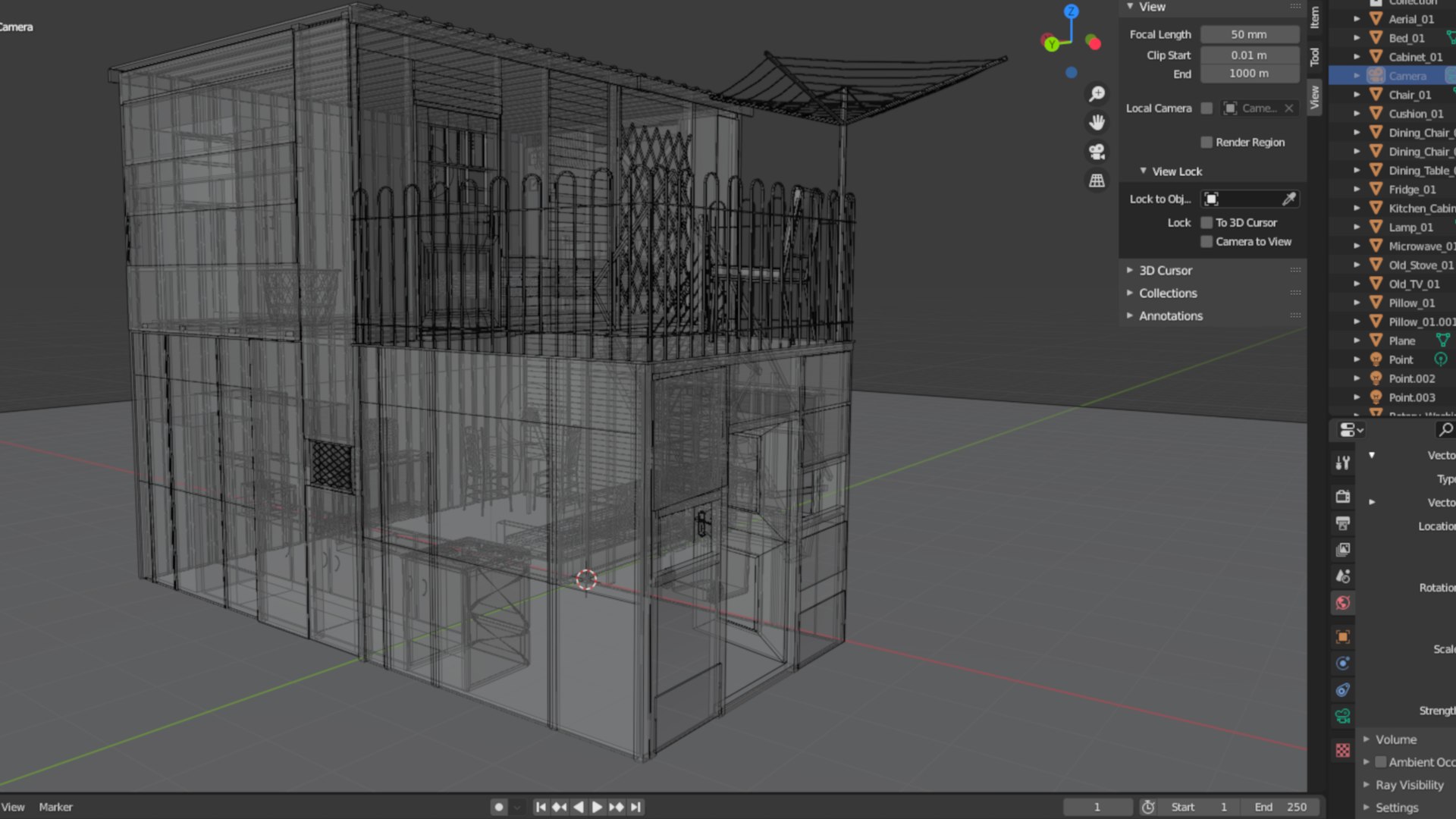Switch to the Tool sidebar tab

point(1315,56)
